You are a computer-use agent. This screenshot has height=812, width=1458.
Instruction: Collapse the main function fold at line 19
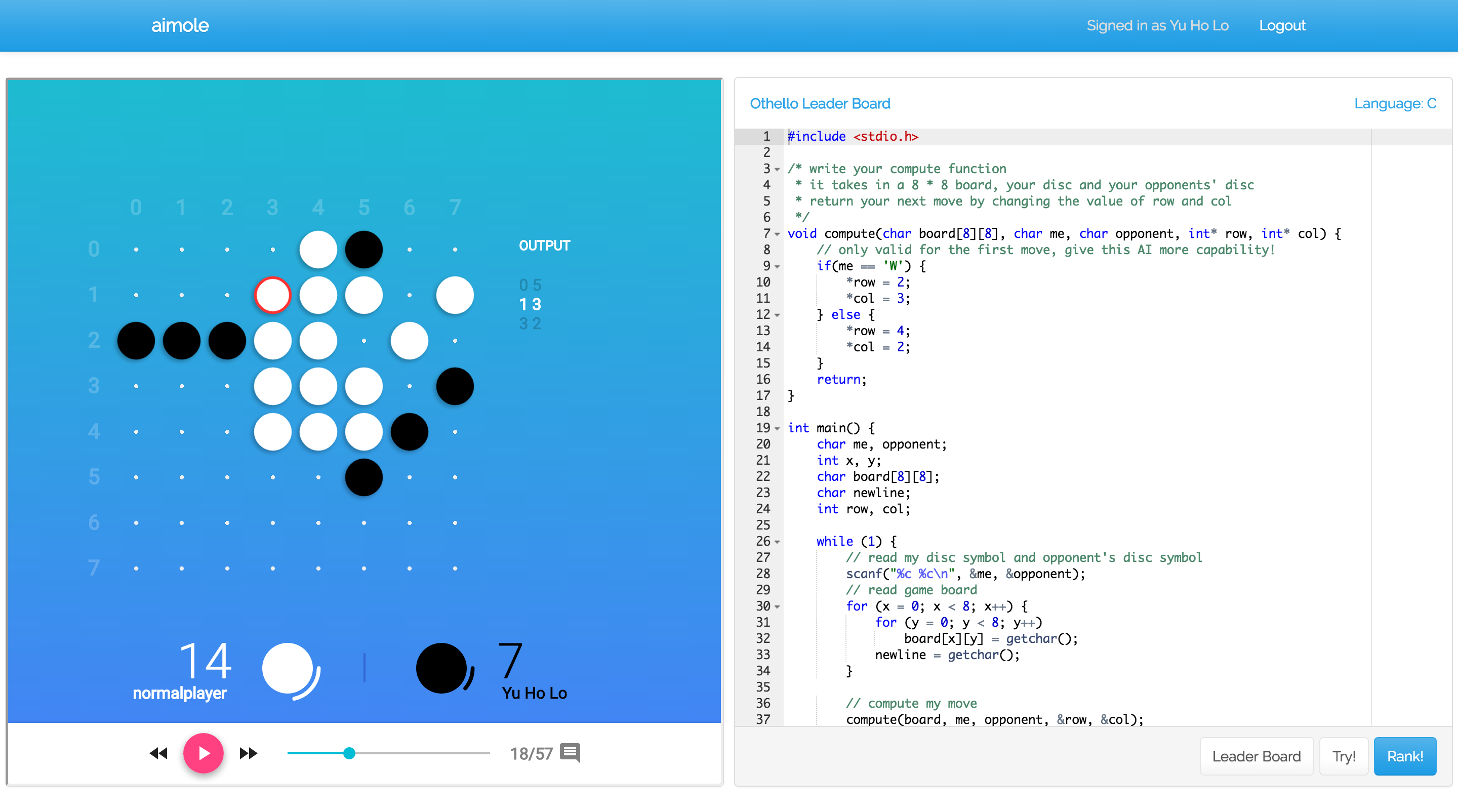pyautogui.click(x=778, y=428)
